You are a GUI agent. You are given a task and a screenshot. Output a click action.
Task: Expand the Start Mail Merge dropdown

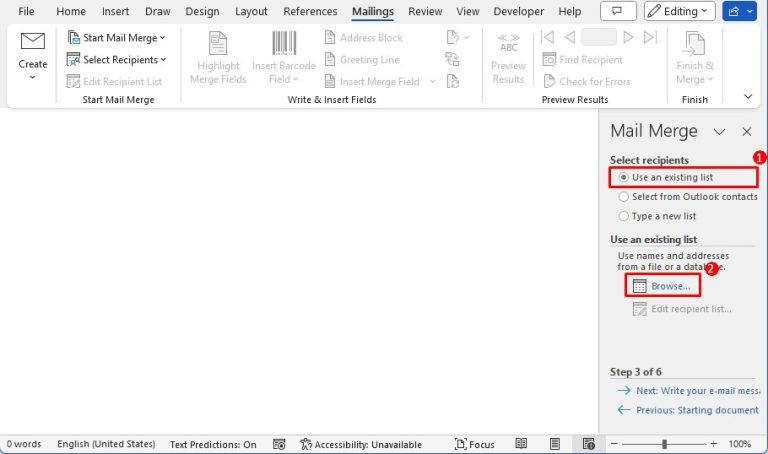(x=117, y=37)
